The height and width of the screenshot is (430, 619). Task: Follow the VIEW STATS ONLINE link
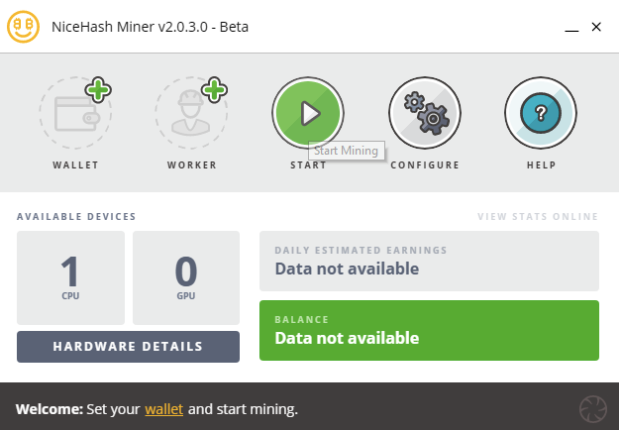point(538,217)
